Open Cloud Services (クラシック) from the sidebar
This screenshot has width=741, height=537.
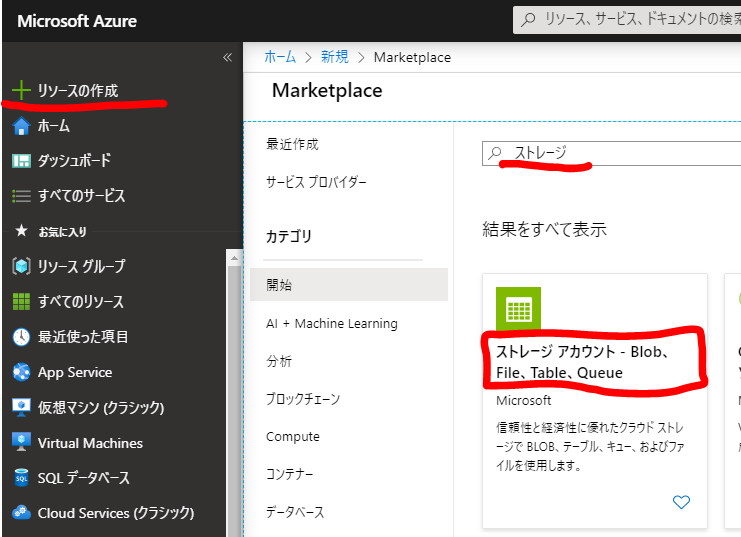coord(116,513)
